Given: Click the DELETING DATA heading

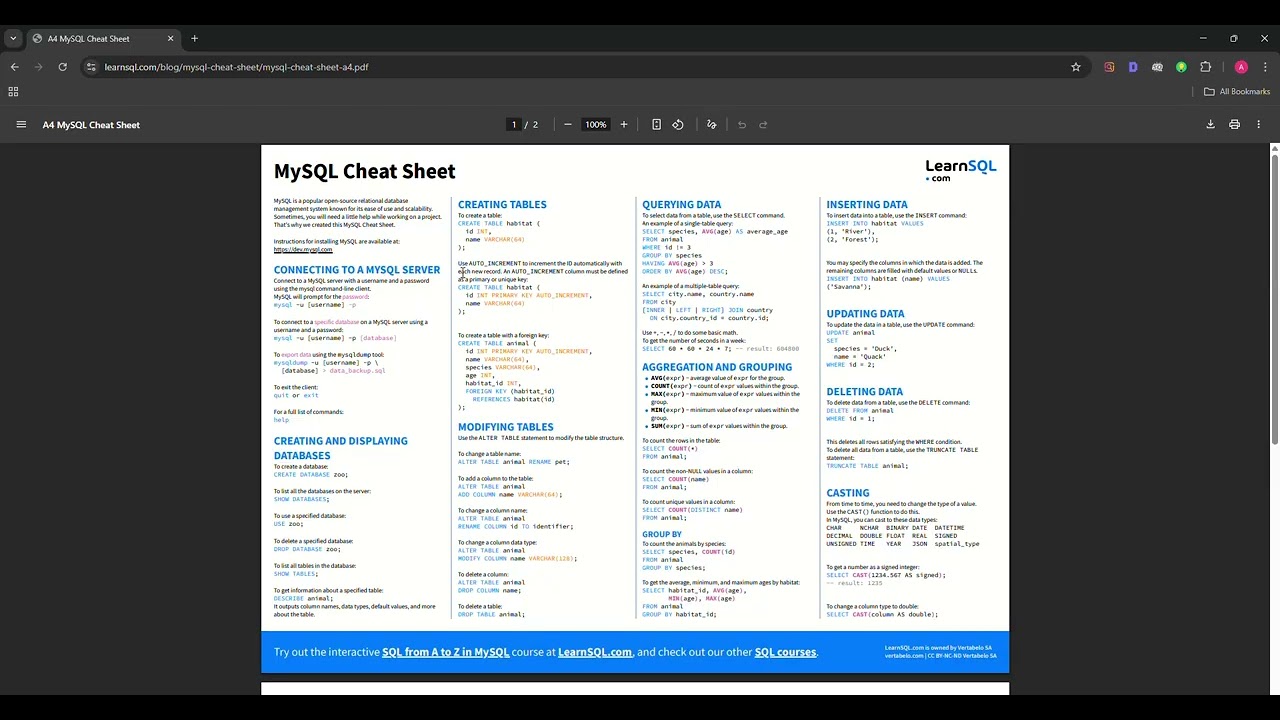Looking at the screenshot, I should pos(865,392).
